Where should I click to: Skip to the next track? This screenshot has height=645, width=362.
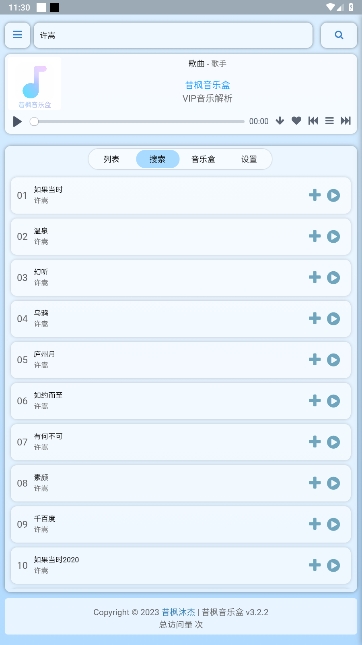[346, 121]
